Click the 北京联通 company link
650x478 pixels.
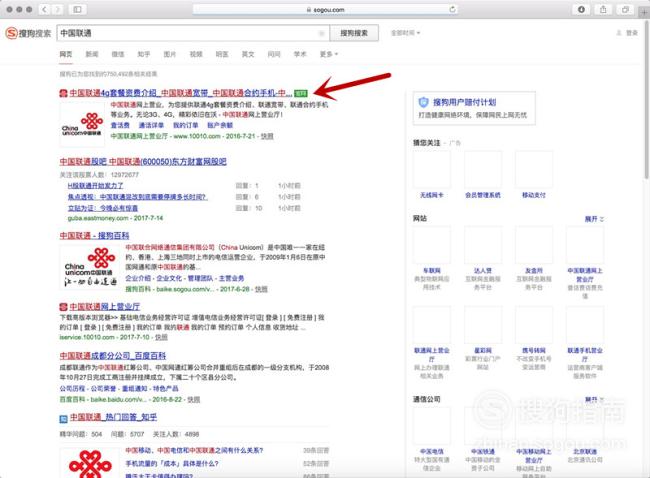(585, 451)
